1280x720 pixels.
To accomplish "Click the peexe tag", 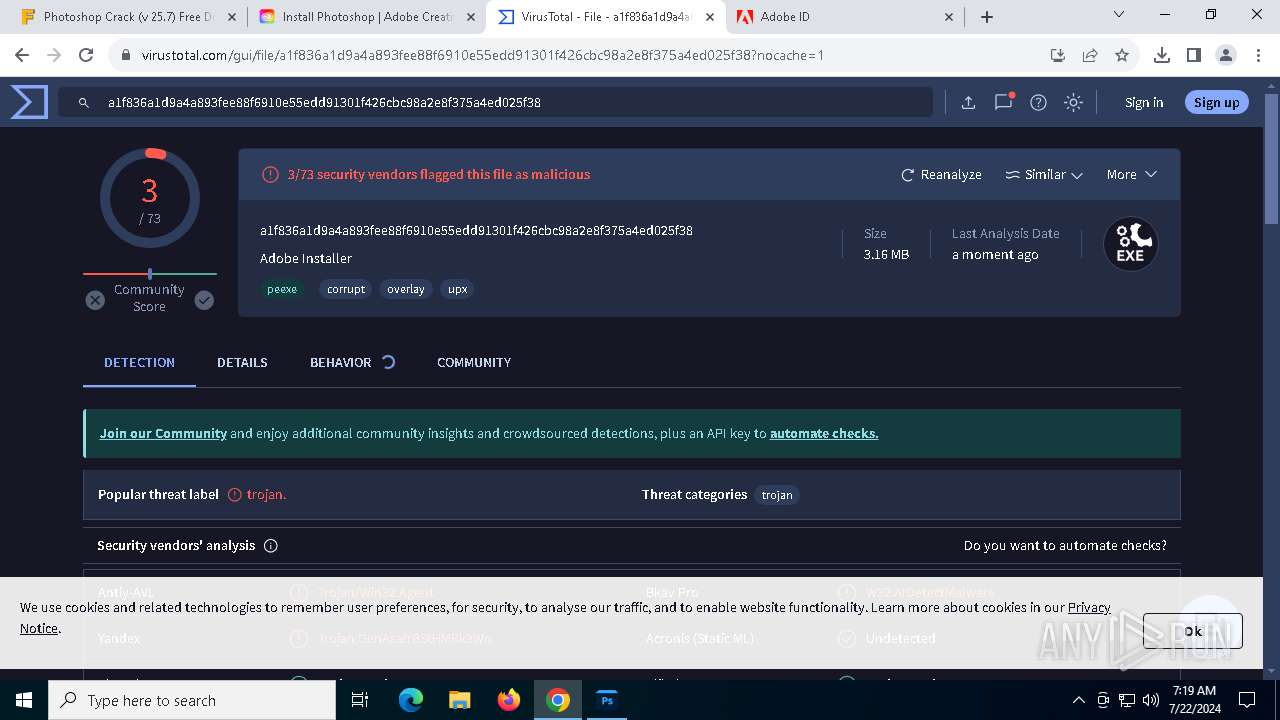I will click(282, 289).
